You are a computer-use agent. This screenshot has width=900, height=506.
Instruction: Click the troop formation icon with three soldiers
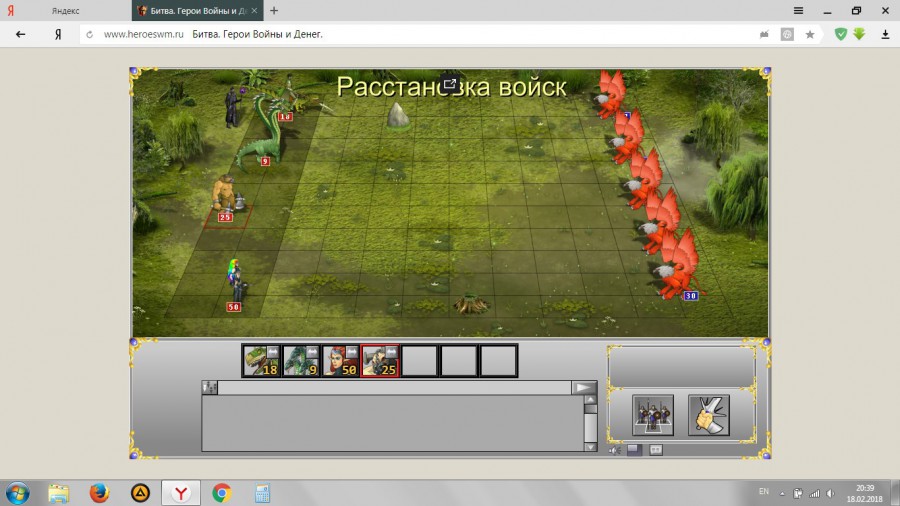coord(653,415)
